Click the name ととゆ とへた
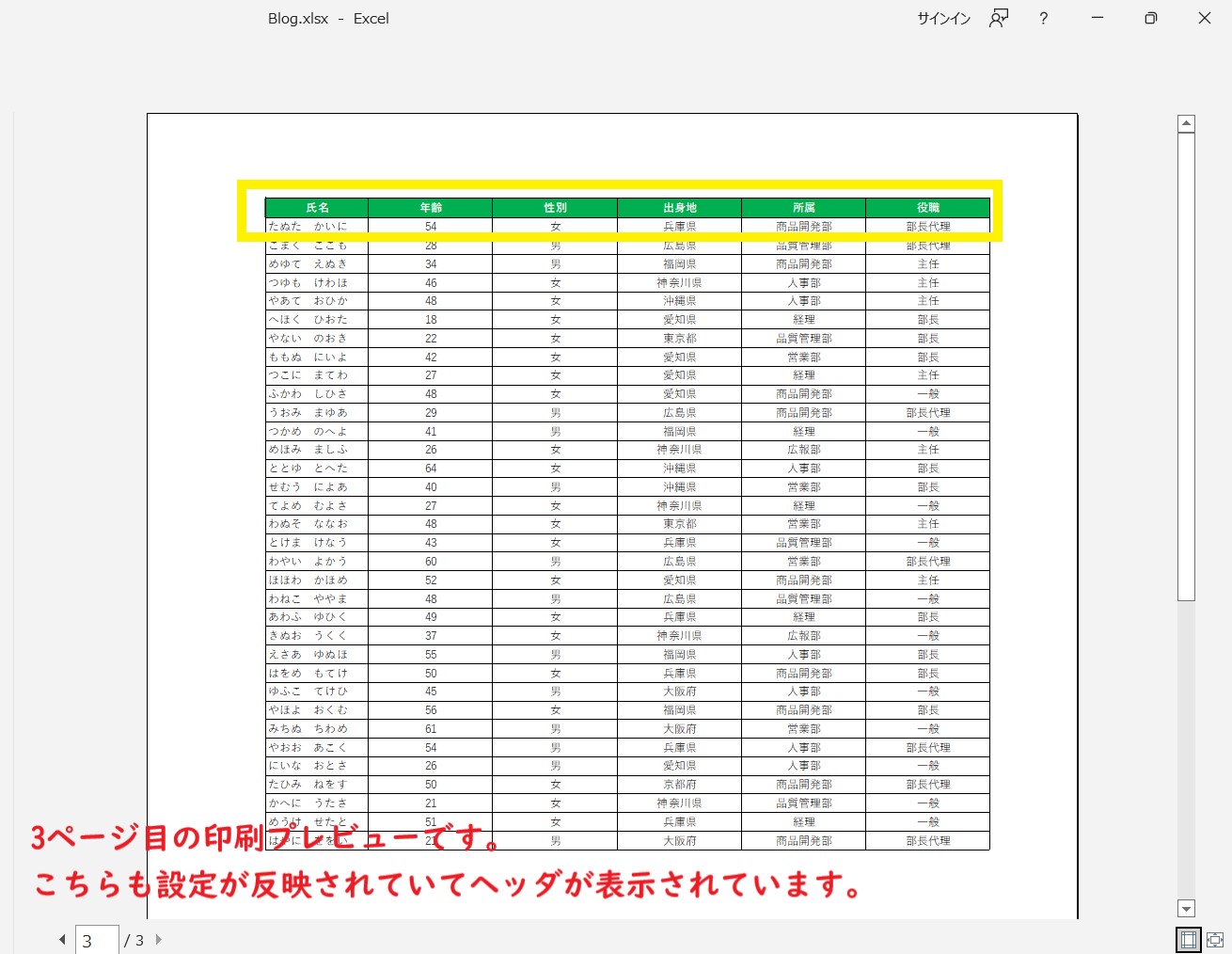 (308, 469)
